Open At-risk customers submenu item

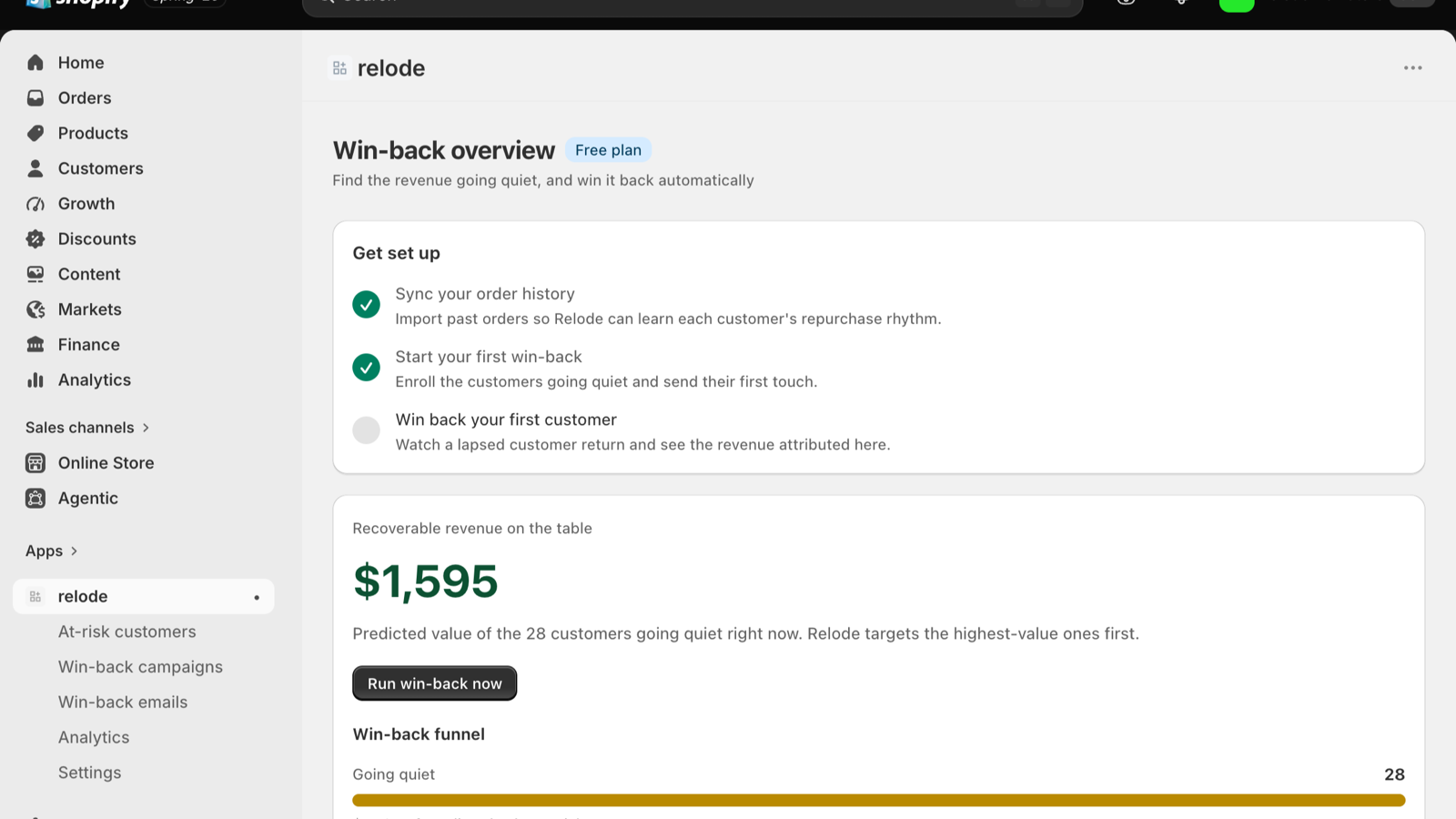click(x=127, y=632)
